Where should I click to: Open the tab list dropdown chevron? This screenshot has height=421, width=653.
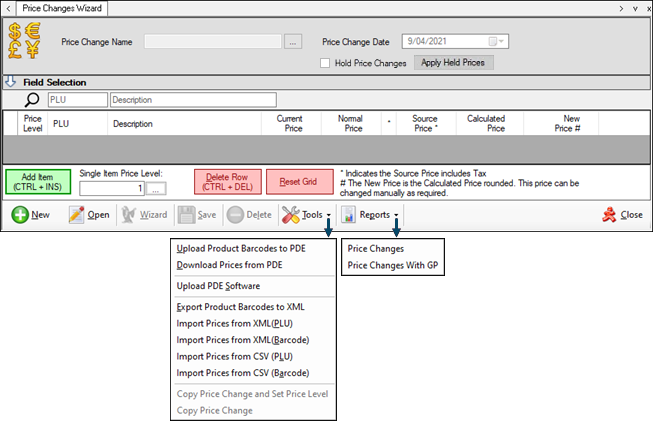point(636,9)
